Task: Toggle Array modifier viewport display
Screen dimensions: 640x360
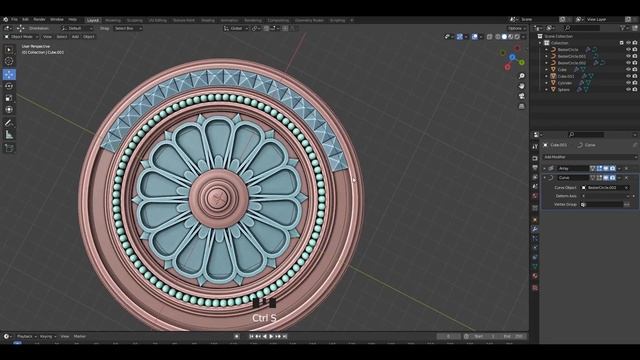Action: (x=606, y=168)
